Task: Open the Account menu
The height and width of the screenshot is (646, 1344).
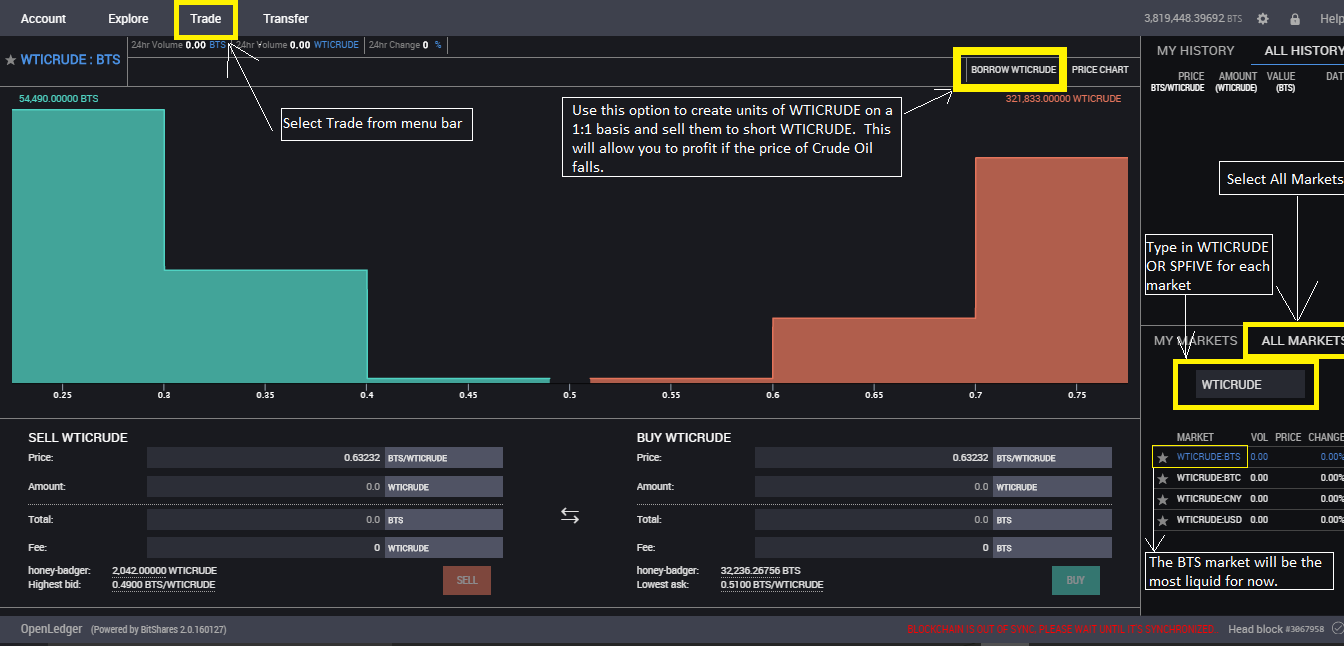Action: (x=43, y=18)
